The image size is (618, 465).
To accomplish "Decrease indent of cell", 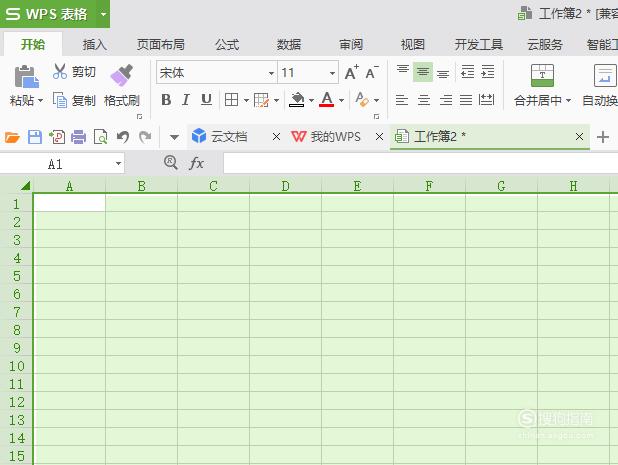I will [x=467, y=72].
